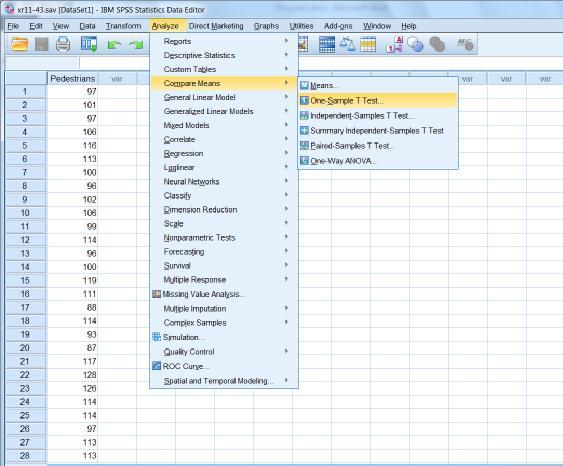Click the Open data document folder icon
This screenshot has height=466, width=563.
click(19, 45)
